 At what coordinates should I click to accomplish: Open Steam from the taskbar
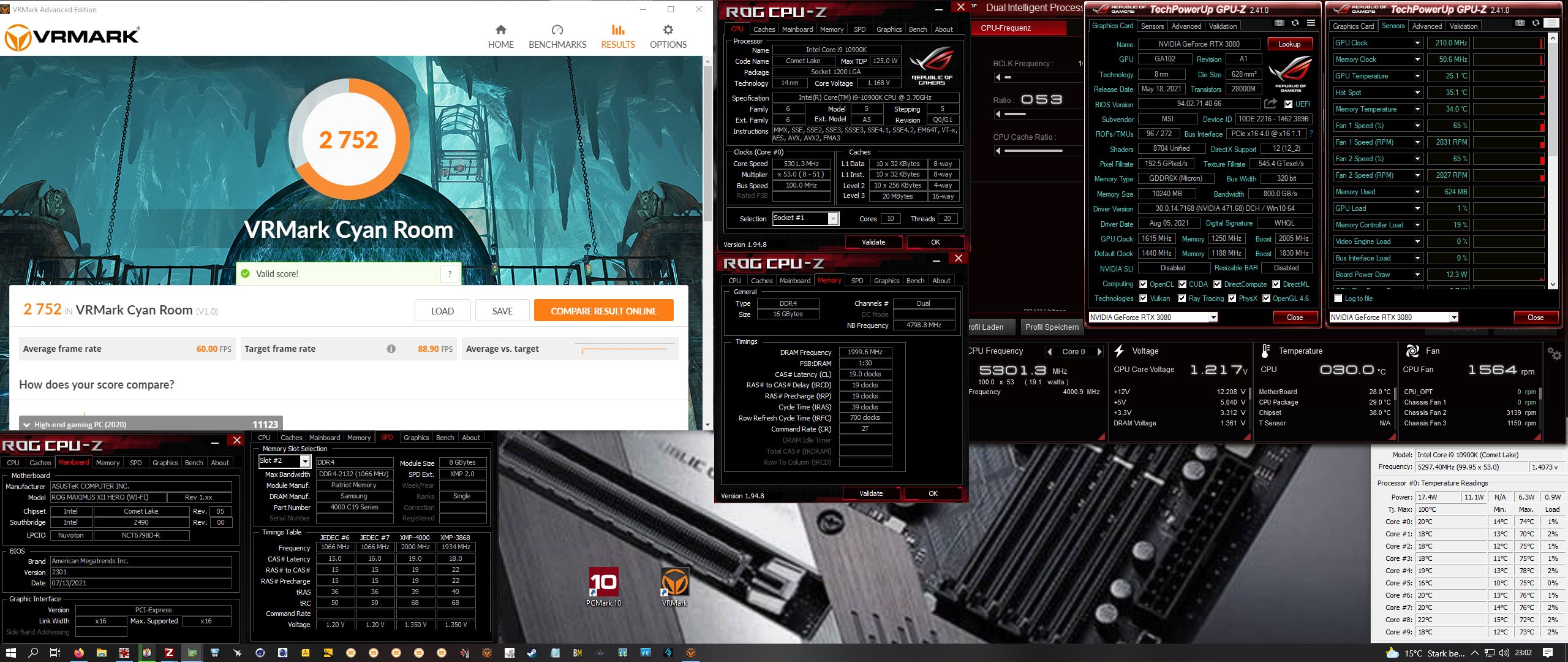coord(532,653)
